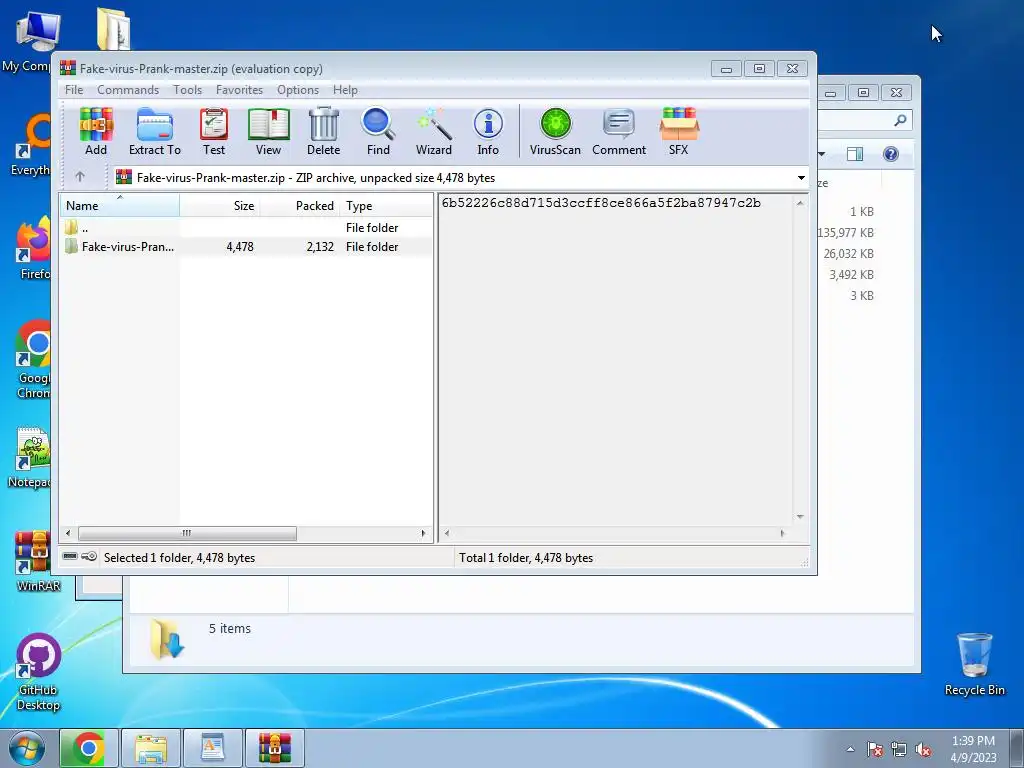The width and height of the screenshot is (1024, 768).
Task: Click the drive icon in WinRAR status bar
Action: tap(70, 556)
